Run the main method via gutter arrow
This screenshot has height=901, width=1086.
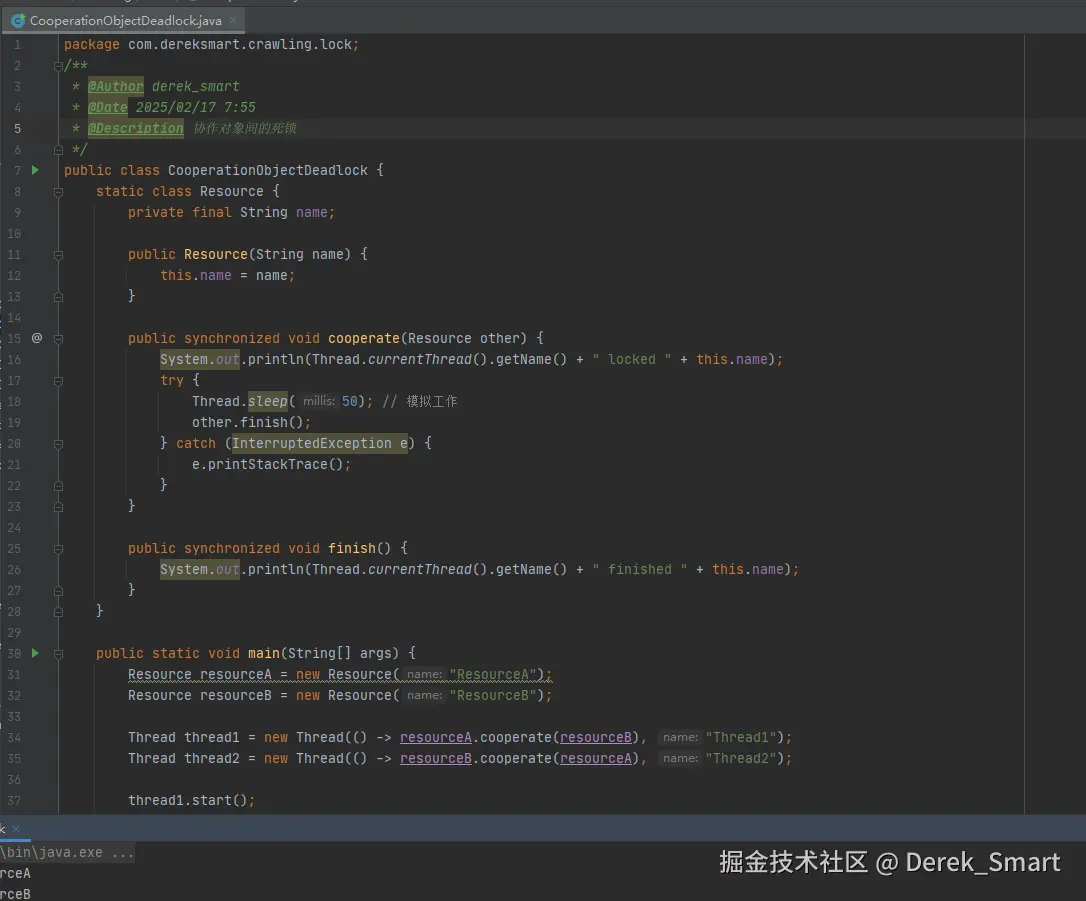click(x=33, y=653)
